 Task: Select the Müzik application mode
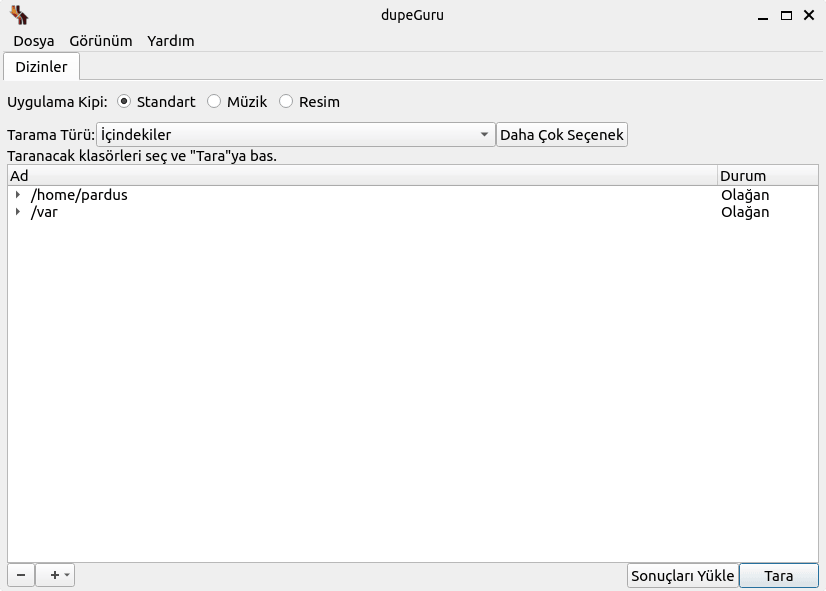(214, 102)
